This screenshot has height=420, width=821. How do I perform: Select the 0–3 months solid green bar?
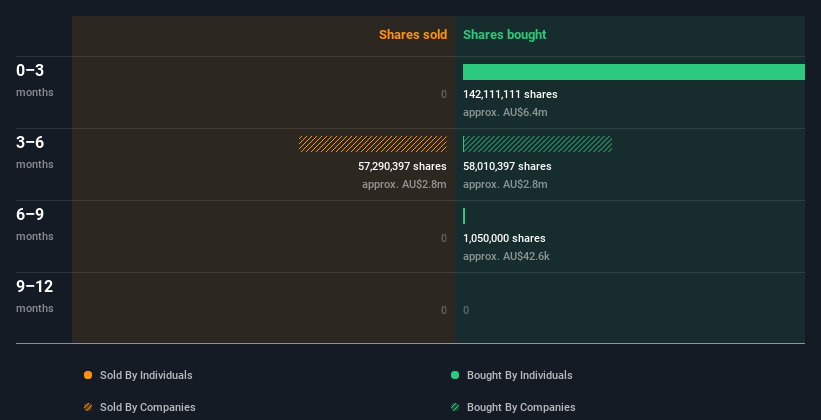pos(634,72)
